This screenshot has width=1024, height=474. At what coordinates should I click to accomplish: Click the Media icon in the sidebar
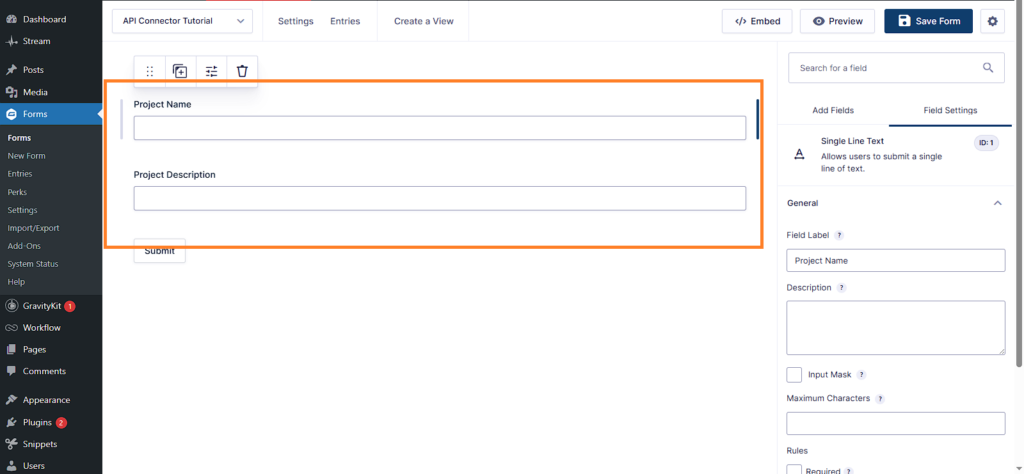12,92
